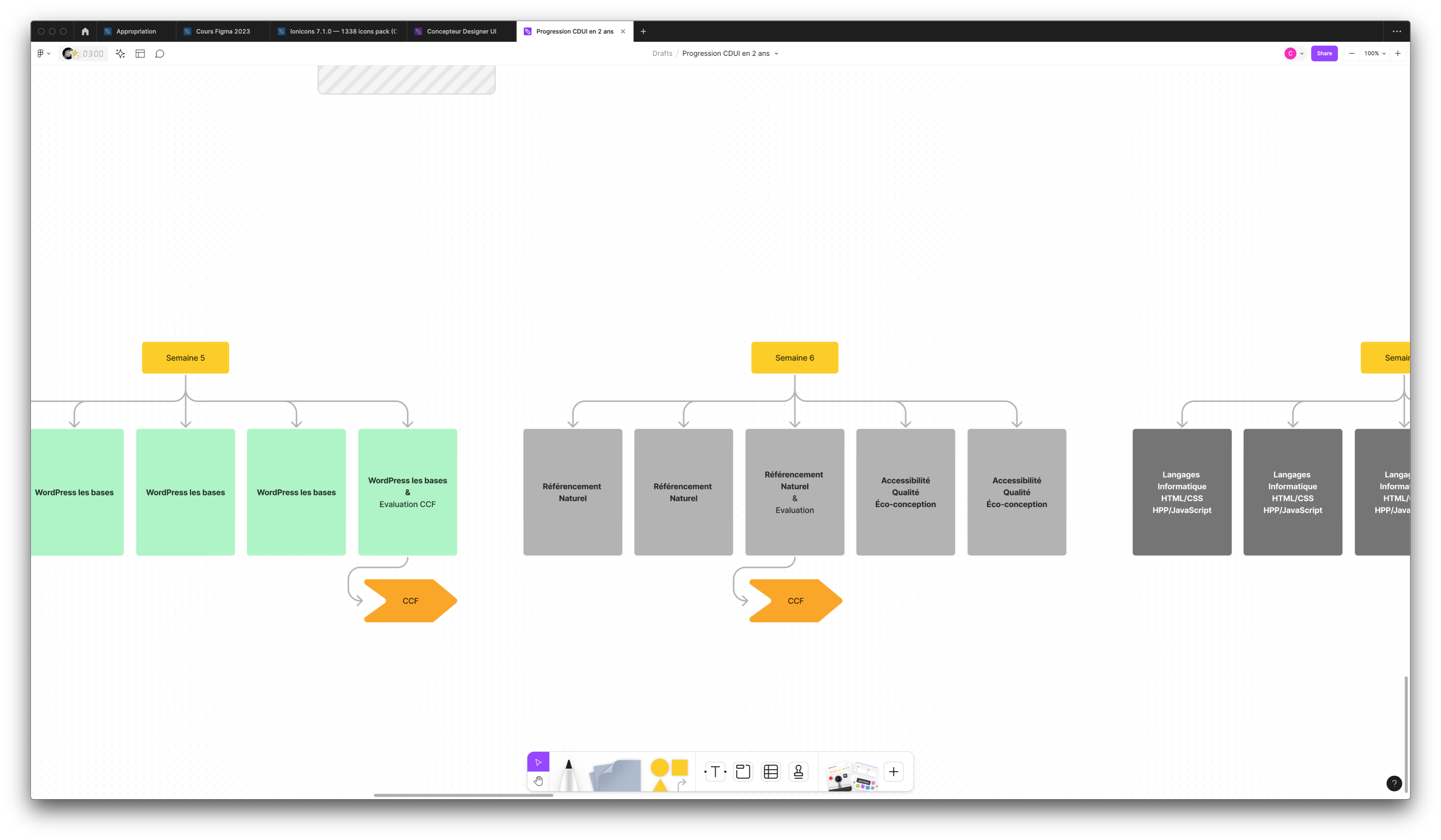Start the 03:00 timer widget
1441x840 pixels.
84,54
